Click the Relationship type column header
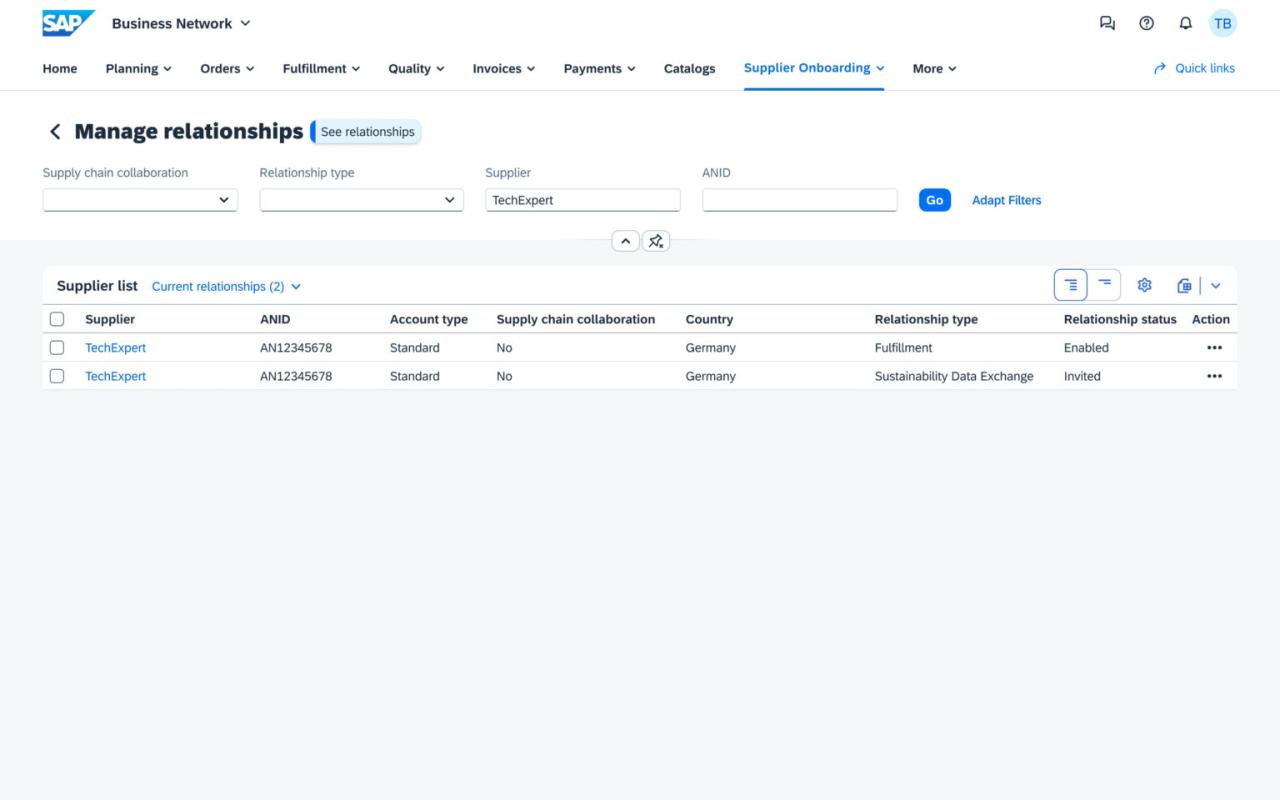The image size is (1280, 800). point(926,319)
